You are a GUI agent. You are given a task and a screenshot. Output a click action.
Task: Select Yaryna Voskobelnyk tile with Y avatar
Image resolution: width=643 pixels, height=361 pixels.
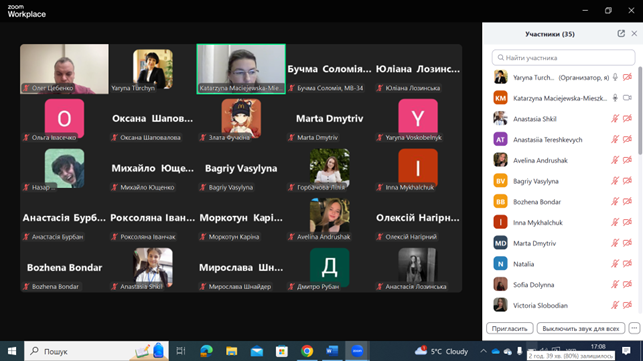(418, 119)
